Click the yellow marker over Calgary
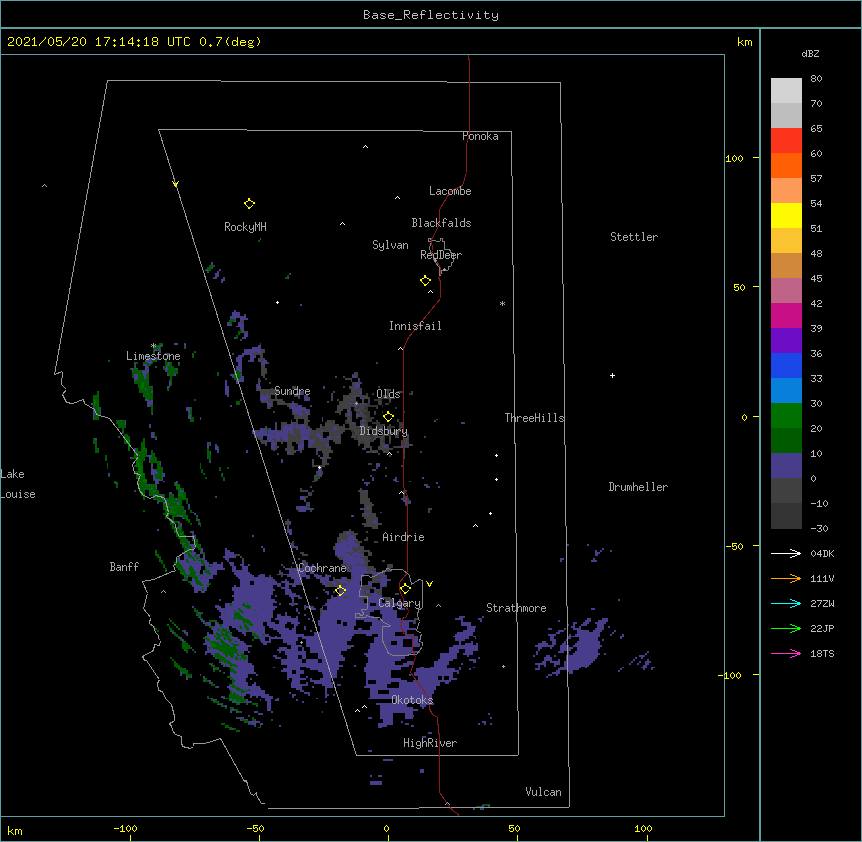Image resolution: width=862 pixels, height=842 pixels. [405, 589]
